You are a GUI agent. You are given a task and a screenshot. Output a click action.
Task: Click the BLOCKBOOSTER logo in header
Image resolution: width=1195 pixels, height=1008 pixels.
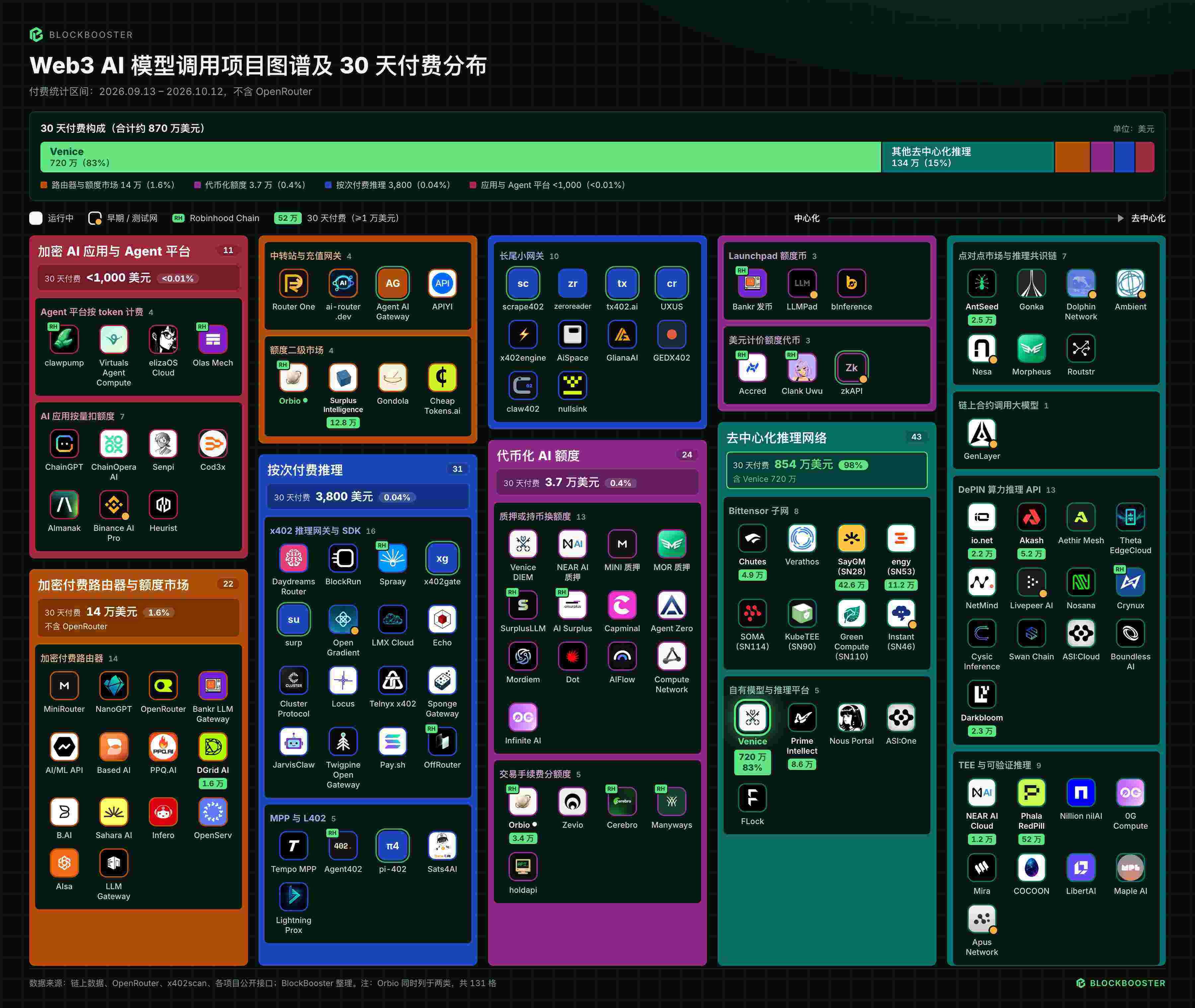81,35
